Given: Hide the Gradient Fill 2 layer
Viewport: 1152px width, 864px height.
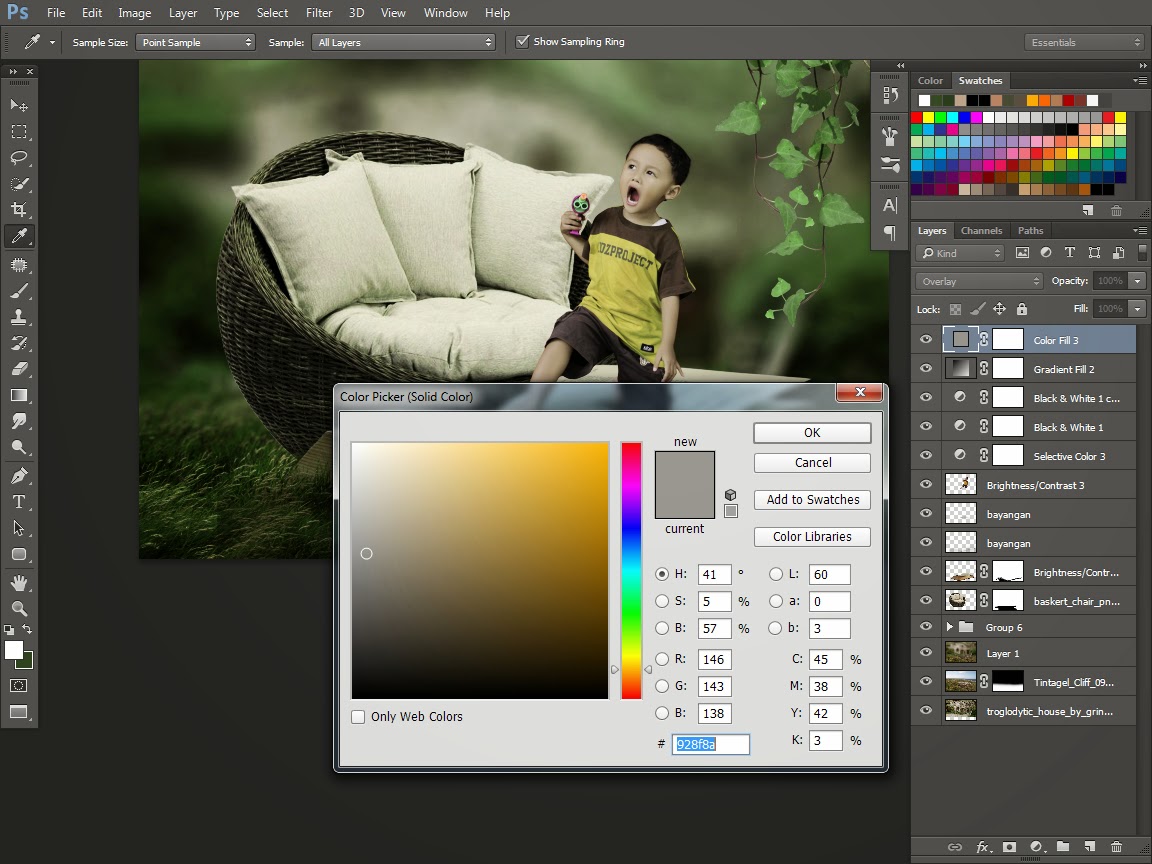Looking at the screenshot, I should click(926, 369).
